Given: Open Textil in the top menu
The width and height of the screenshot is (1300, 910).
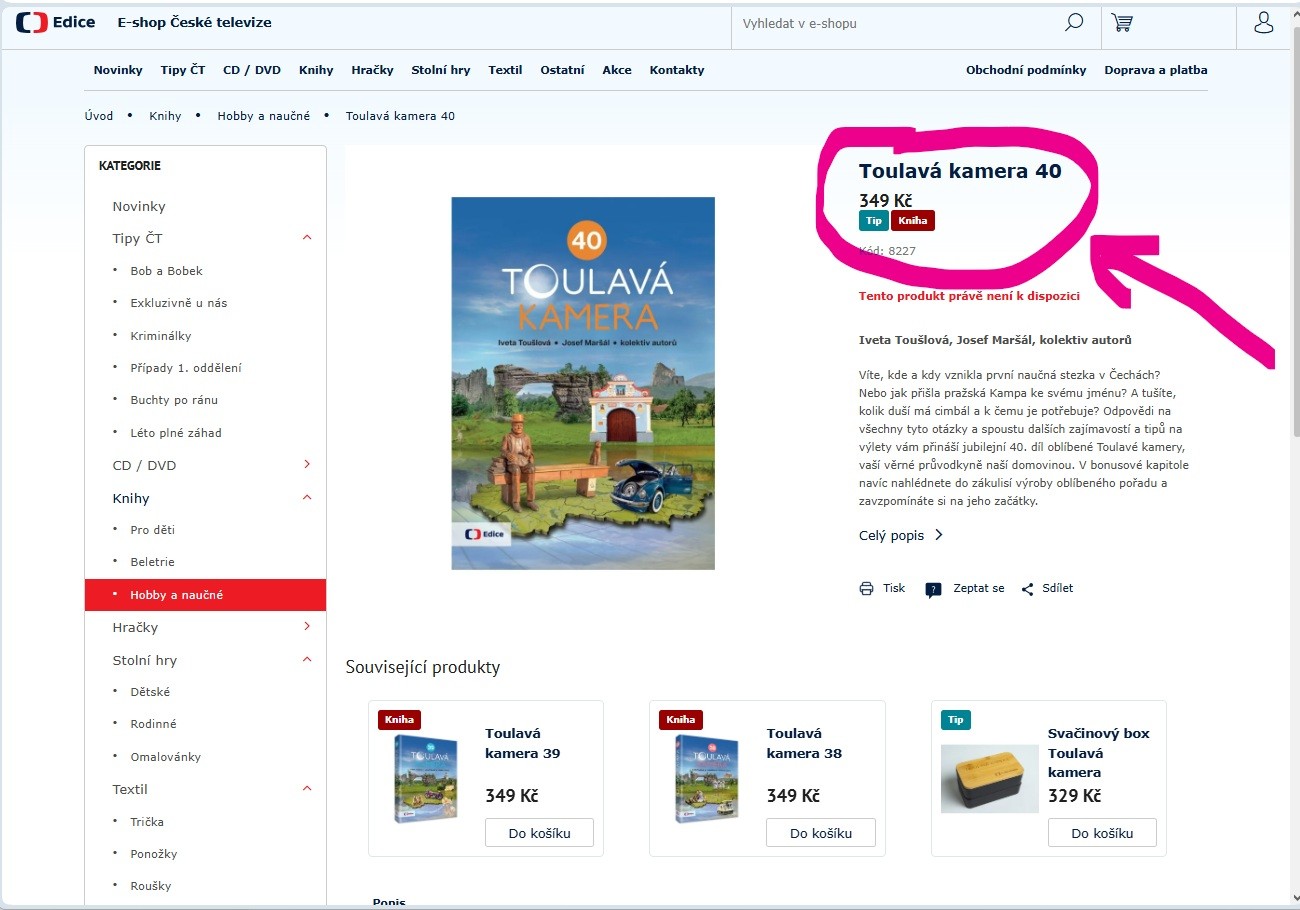Looking at the screenshot, I should (x=505, y=70).
